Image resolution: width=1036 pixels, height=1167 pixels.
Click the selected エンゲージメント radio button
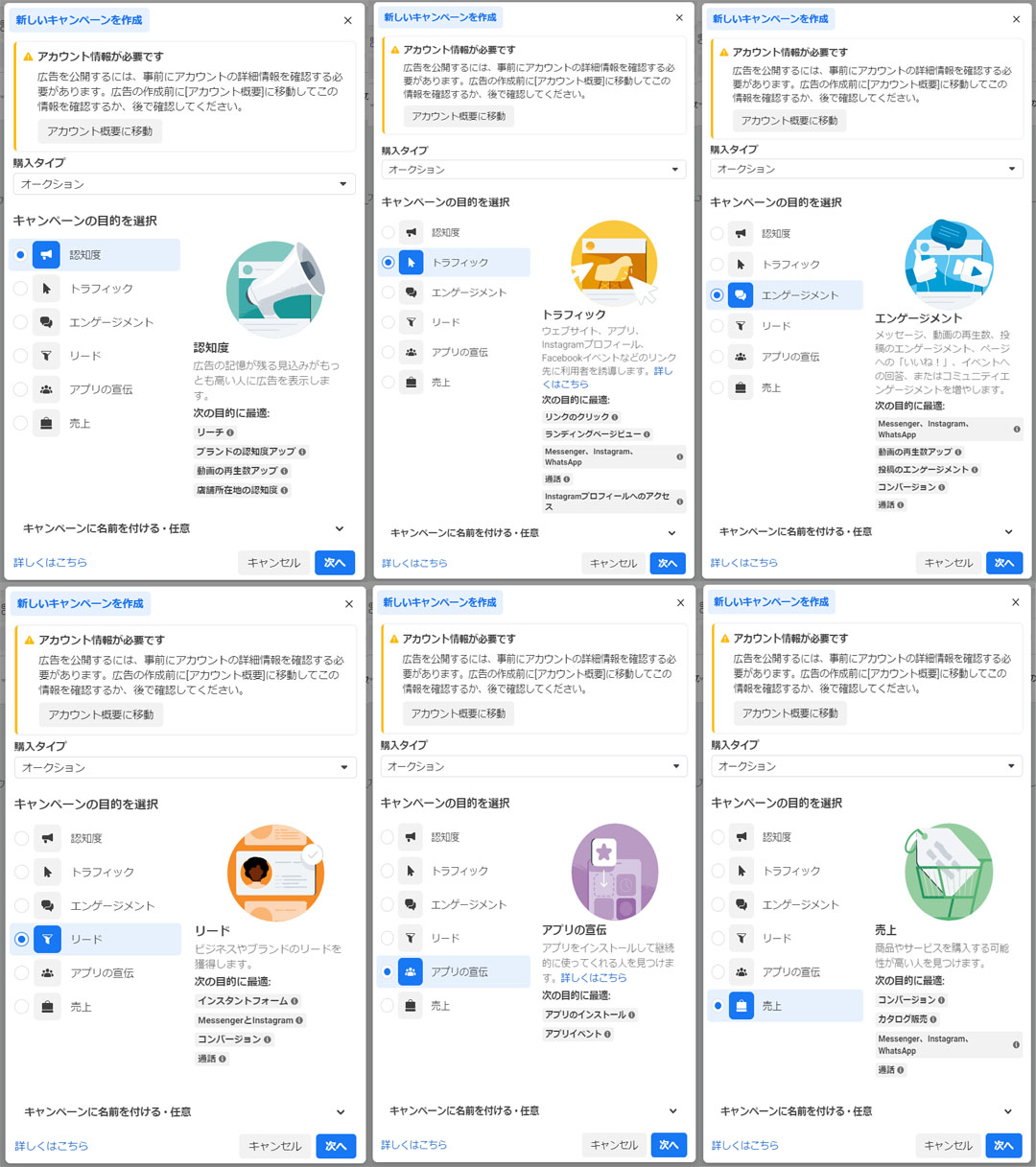pyautogui.click(x=717, y=295)
